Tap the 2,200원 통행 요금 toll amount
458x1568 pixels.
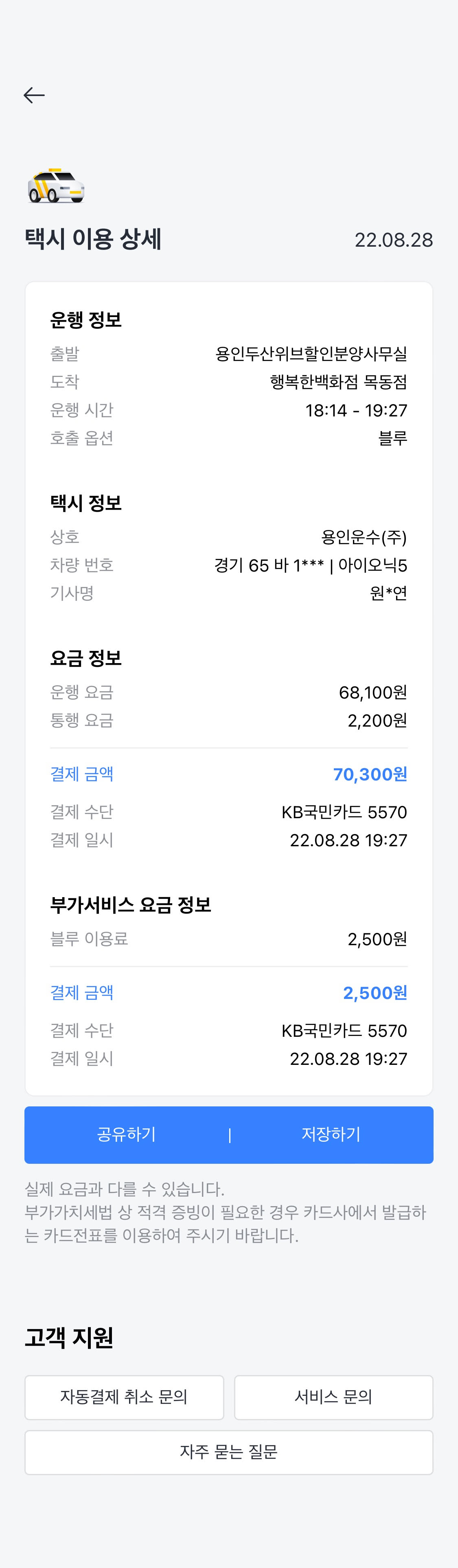[x=377, y=720]
